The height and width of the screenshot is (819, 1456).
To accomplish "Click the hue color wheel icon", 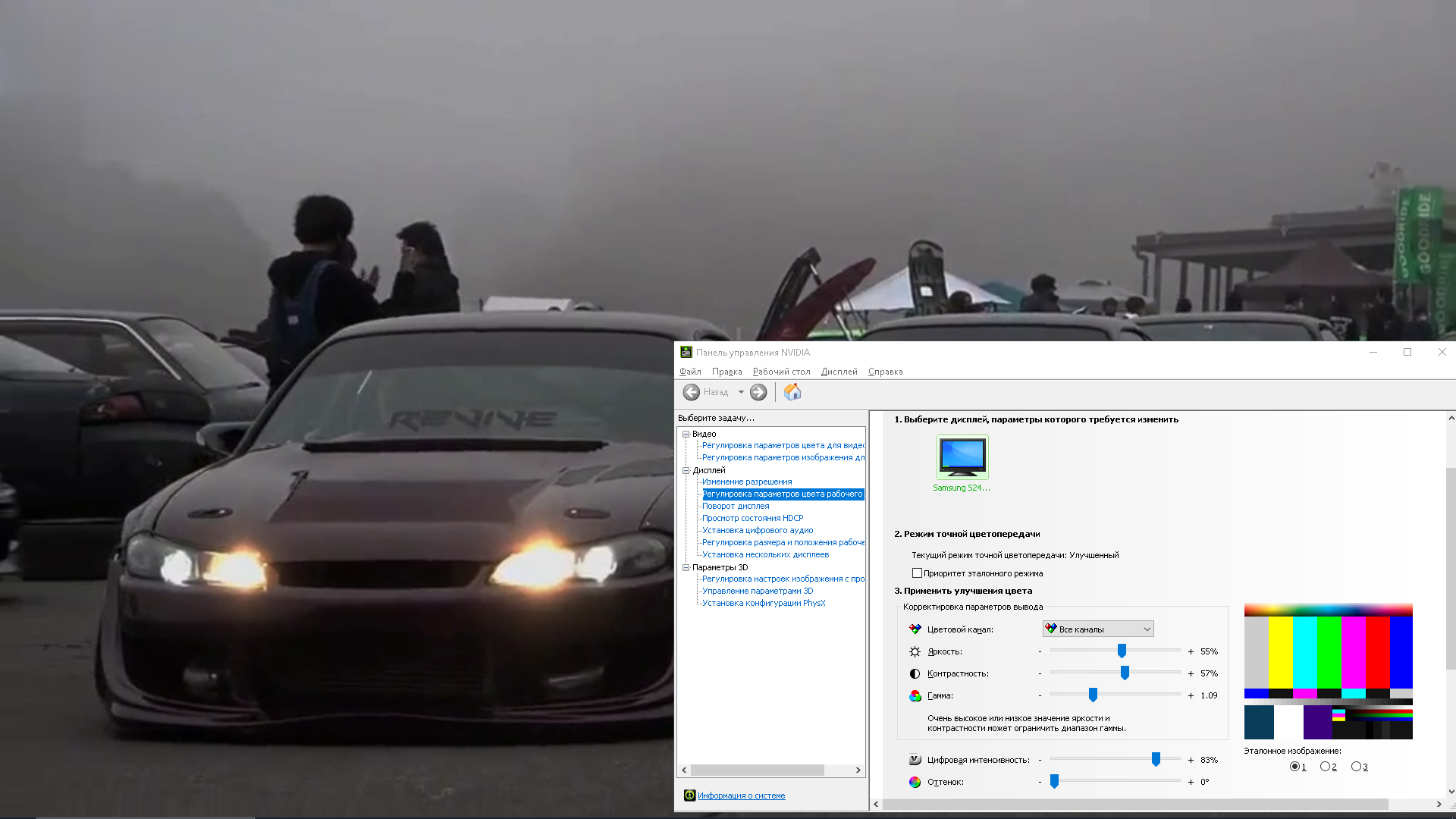I will [915, 782].
